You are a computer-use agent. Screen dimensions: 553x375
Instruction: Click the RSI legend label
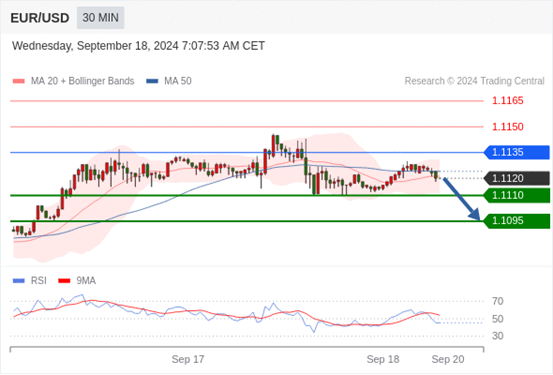coord(38,281)
